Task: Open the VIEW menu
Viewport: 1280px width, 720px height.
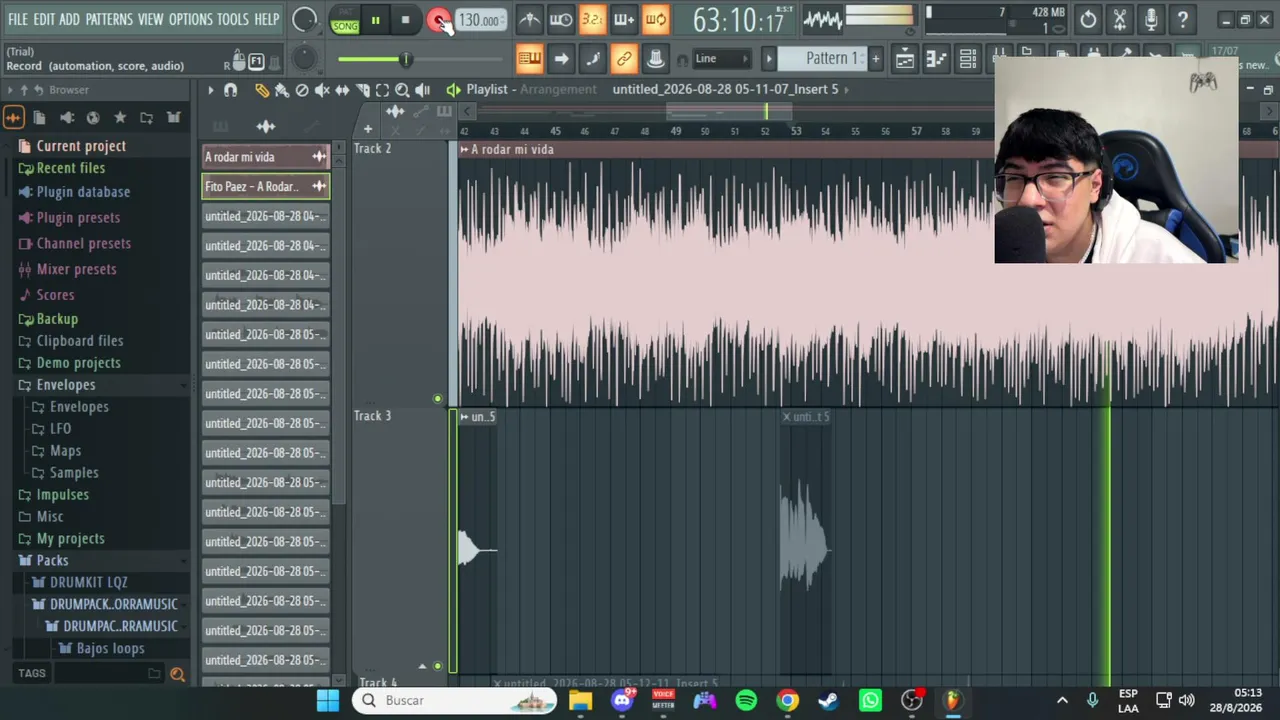Action: (x=150, y=19)
